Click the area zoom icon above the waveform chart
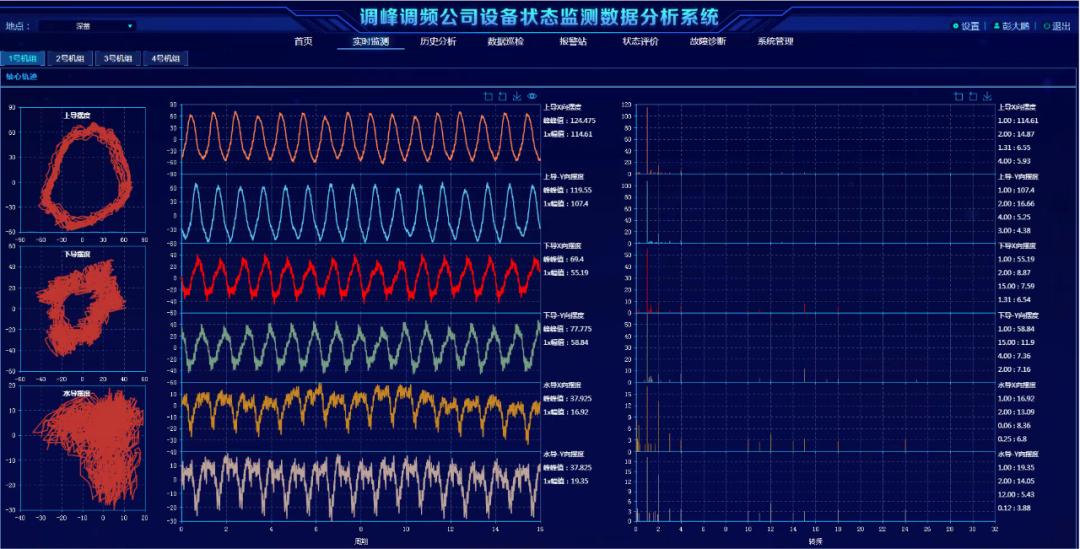This screenshot has height=549, width=1080. [488, 96]
